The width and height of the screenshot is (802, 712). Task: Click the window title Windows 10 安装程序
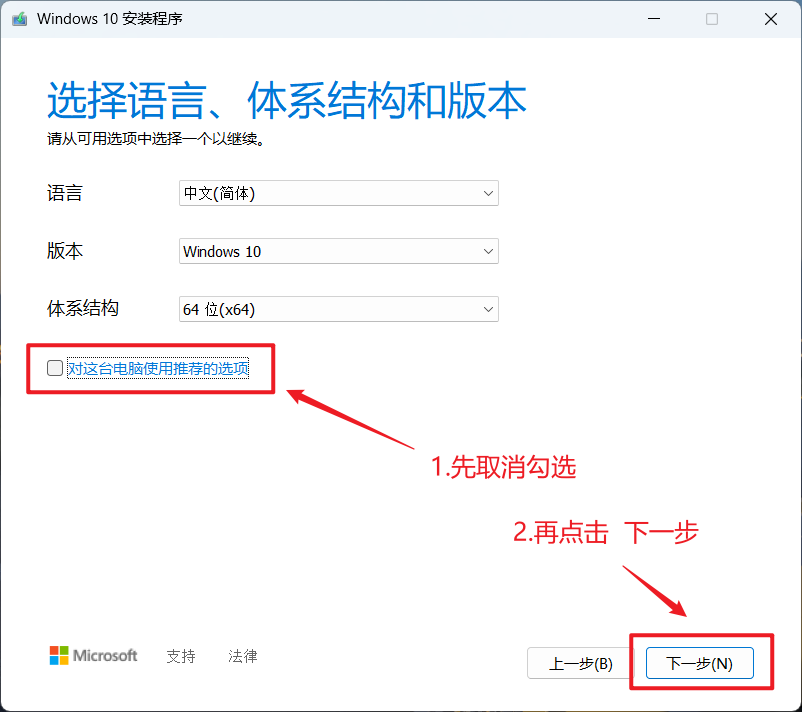109,19
